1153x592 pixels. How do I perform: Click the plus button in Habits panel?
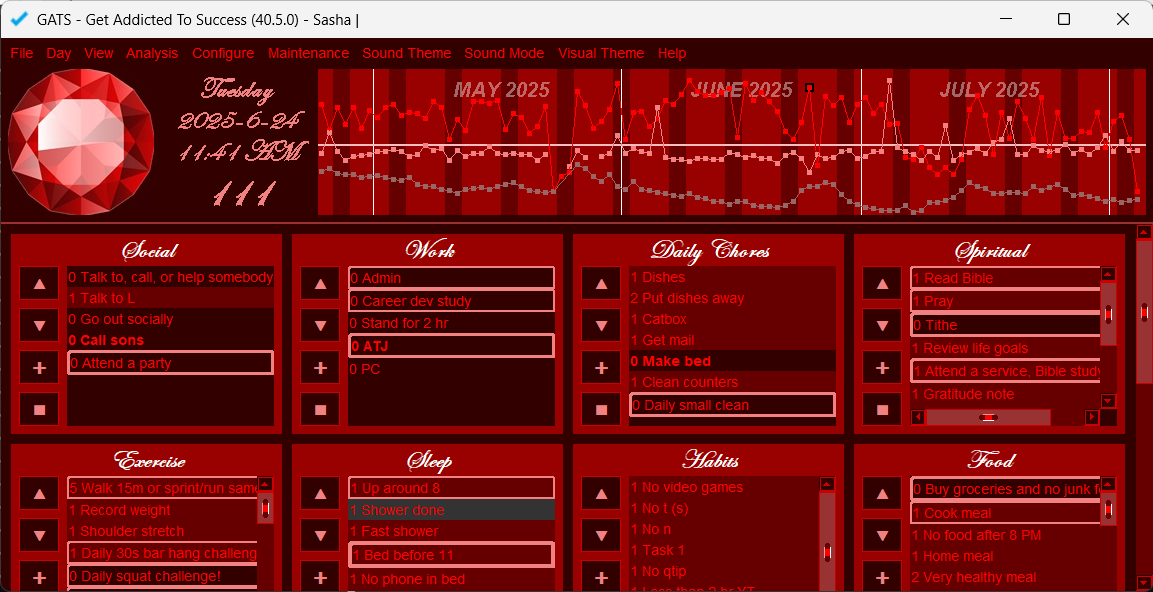tap(601, 577)
